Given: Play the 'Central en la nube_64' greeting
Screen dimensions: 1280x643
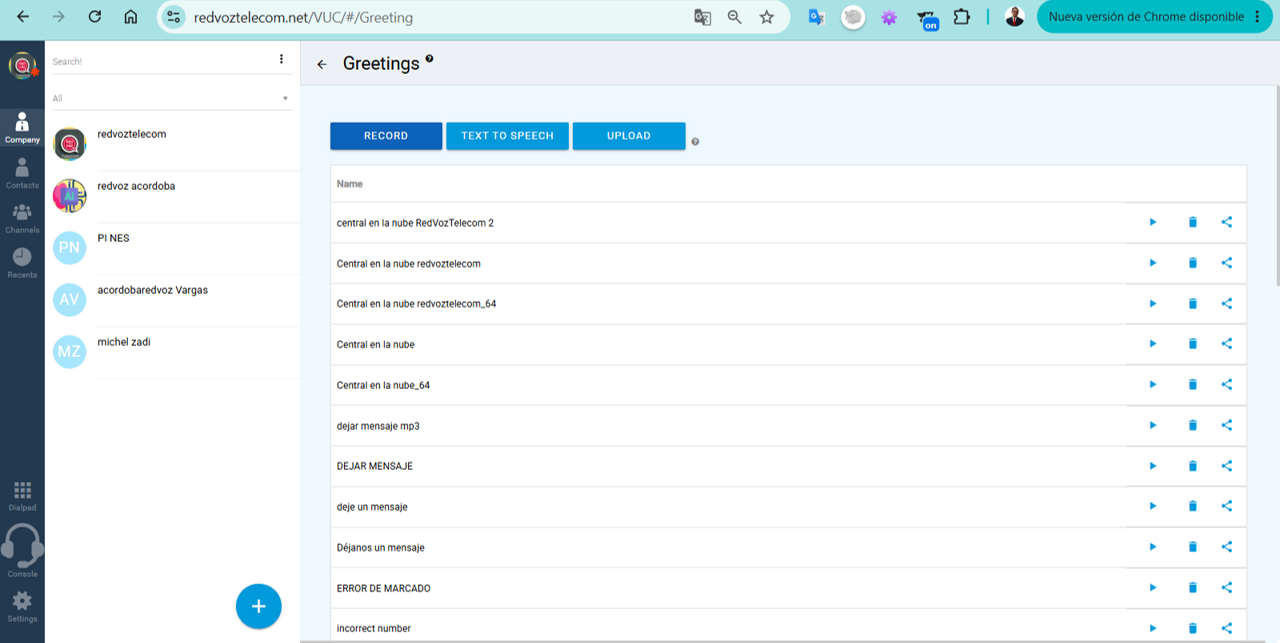Looking at the screenshot, I should 1152,384.
